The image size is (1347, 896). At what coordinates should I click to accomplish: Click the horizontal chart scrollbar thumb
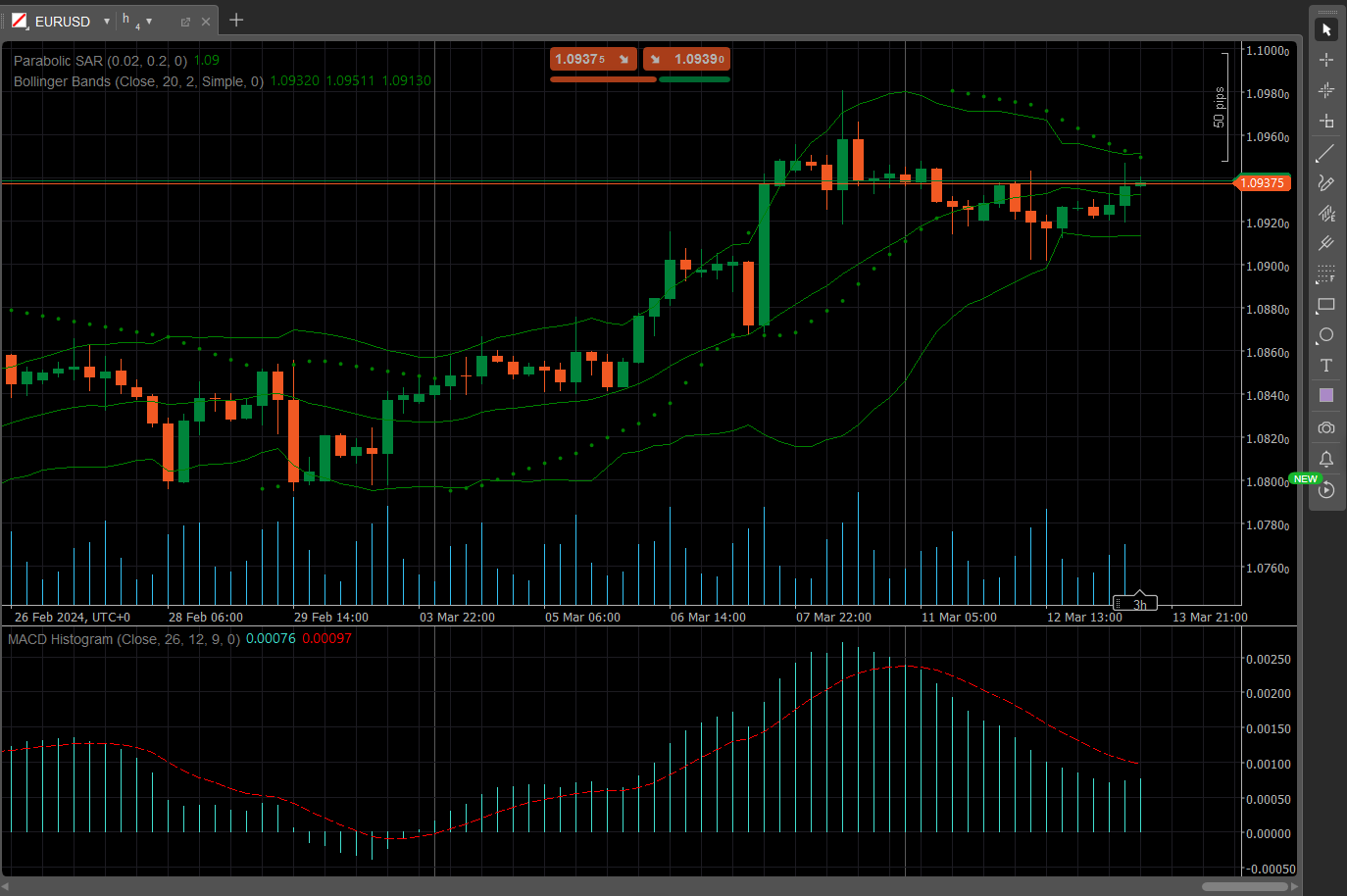tap(1245, 886)
